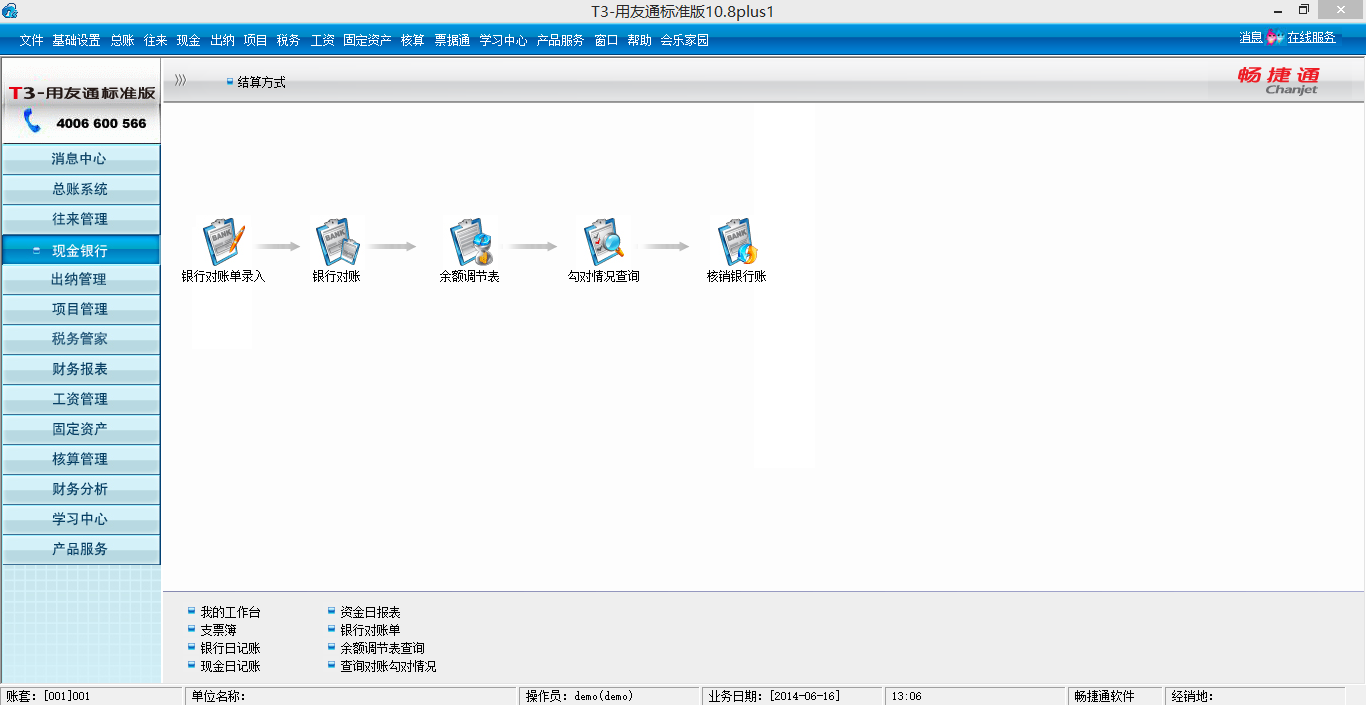Open the 项目 menu
1366x705 pixels.
(x=255, y=40)
